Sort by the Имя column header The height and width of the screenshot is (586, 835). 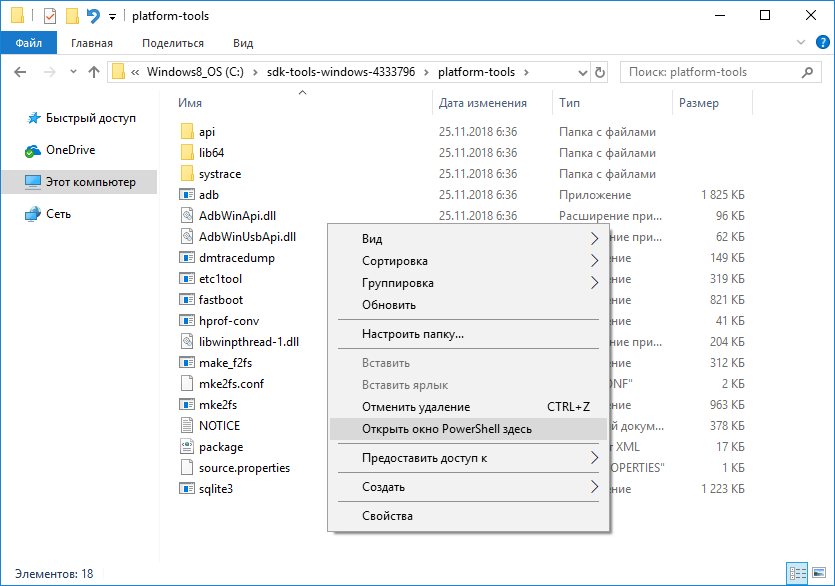pyautogui.click(x=190, y=103)
